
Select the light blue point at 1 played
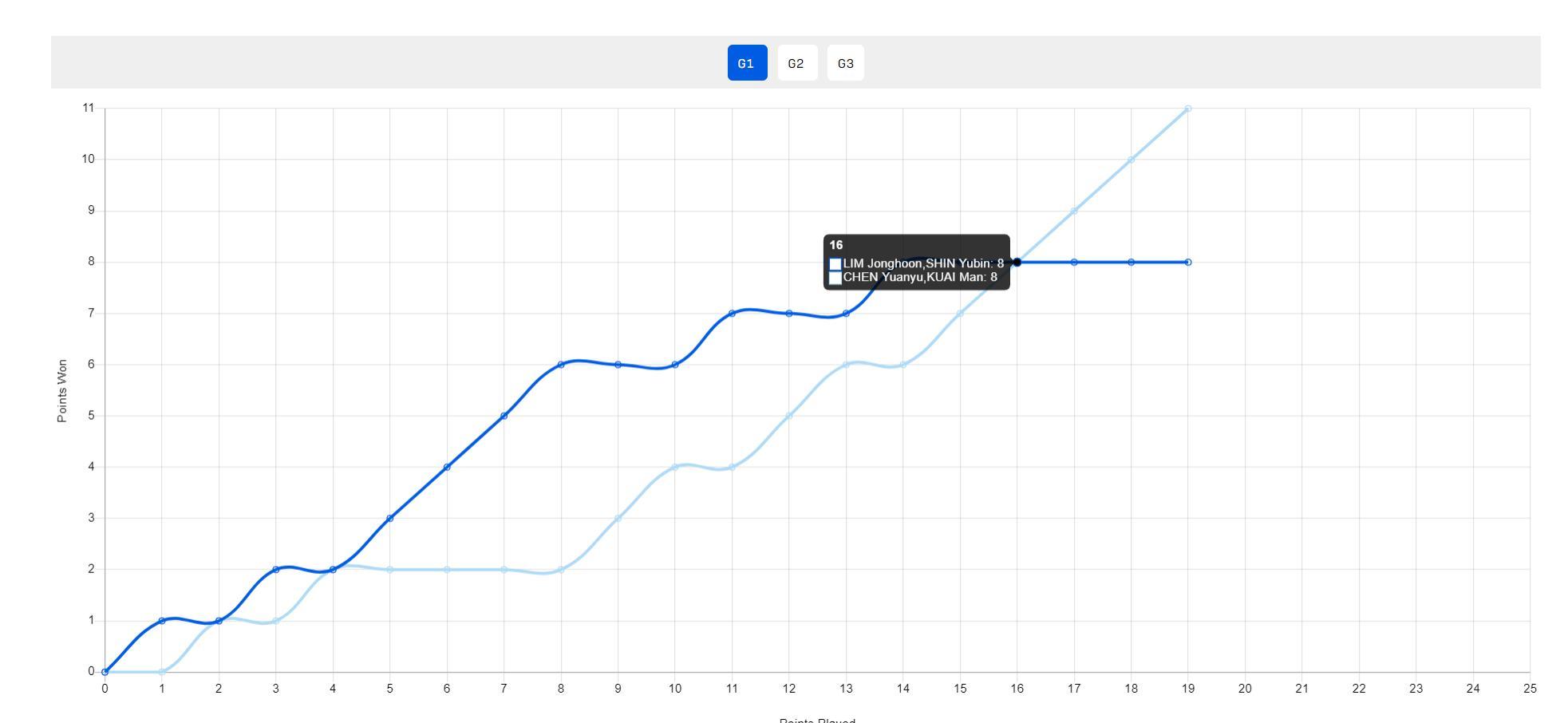click(x=162, y=672)
